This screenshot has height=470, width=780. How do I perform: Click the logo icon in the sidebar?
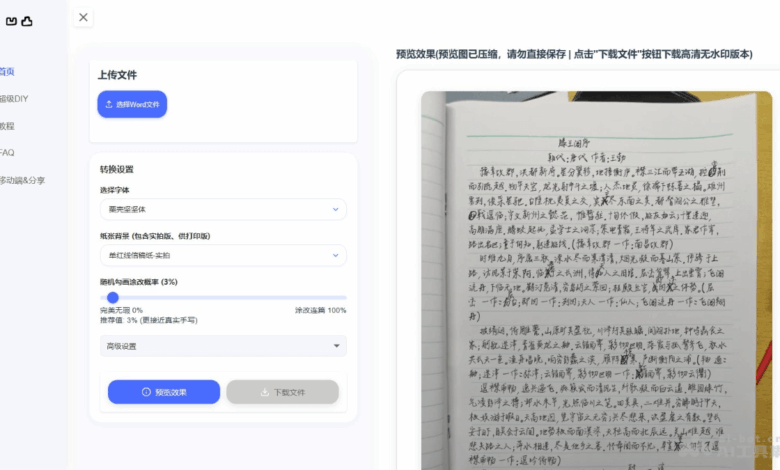[x=19, y=21]
